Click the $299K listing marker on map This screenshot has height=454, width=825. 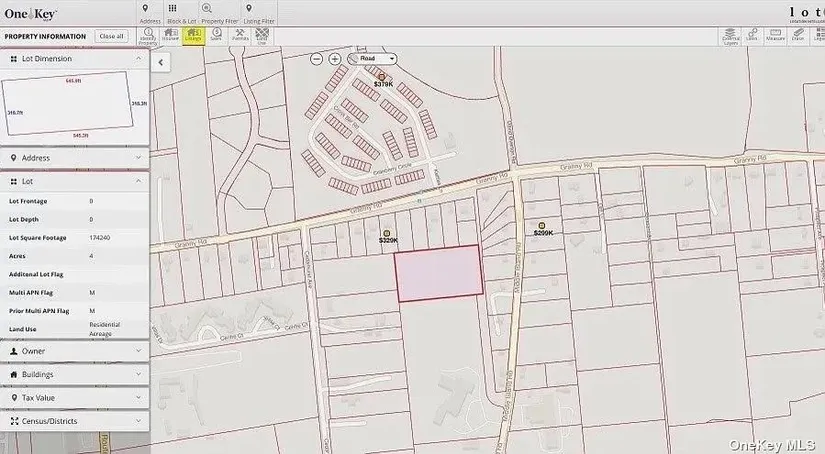point(542,227)
